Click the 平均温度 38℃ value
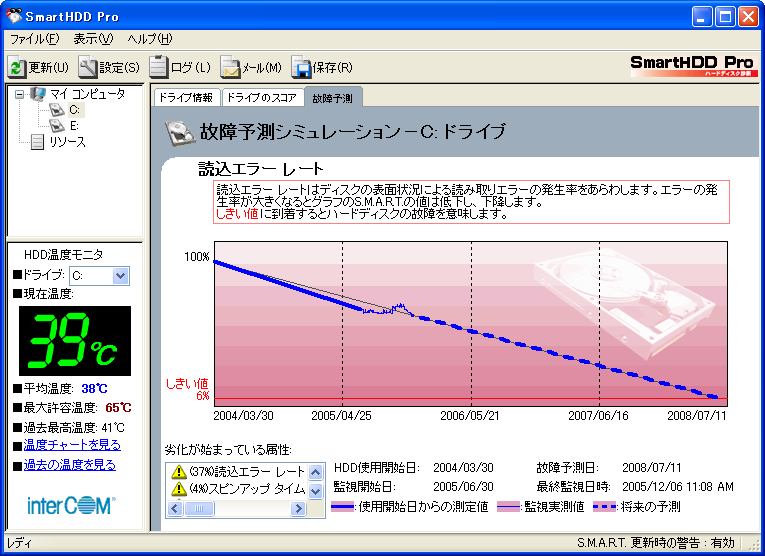The height and width of the screenshot is (556, 765). coord(95,389)
